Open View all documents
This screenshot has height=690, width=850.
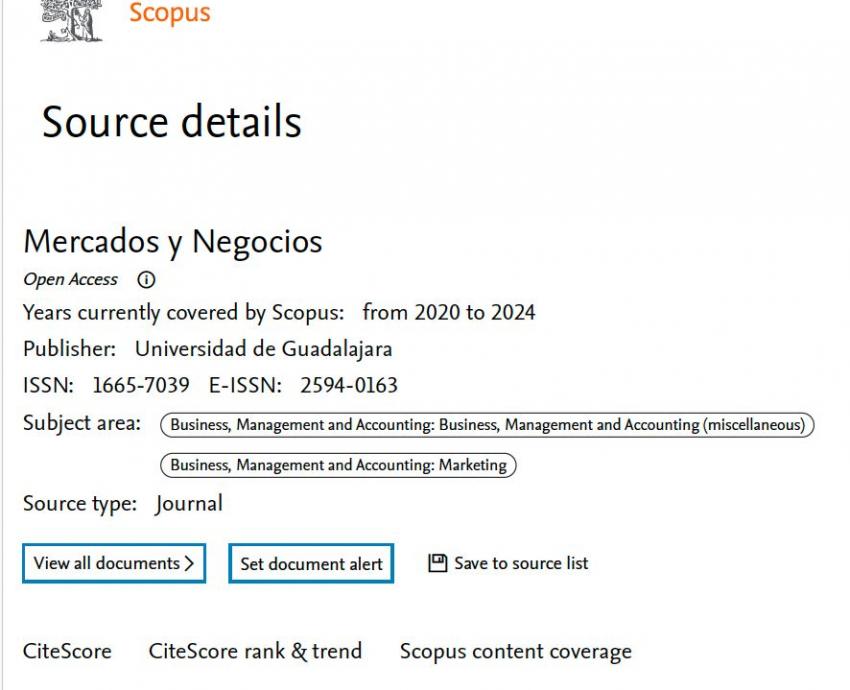click(114, 564)
